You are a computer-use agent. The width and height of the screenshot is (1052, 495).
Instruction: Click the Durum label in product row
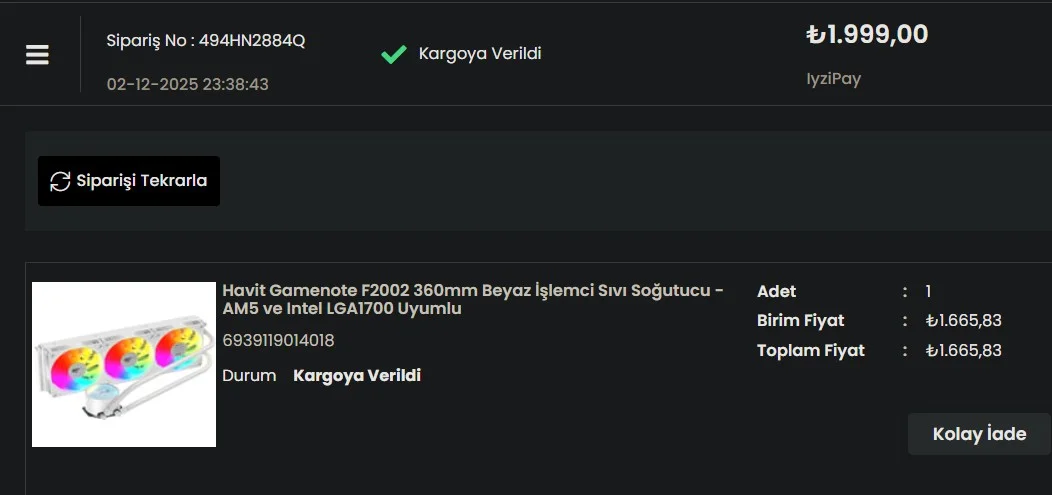coord(249,375)
